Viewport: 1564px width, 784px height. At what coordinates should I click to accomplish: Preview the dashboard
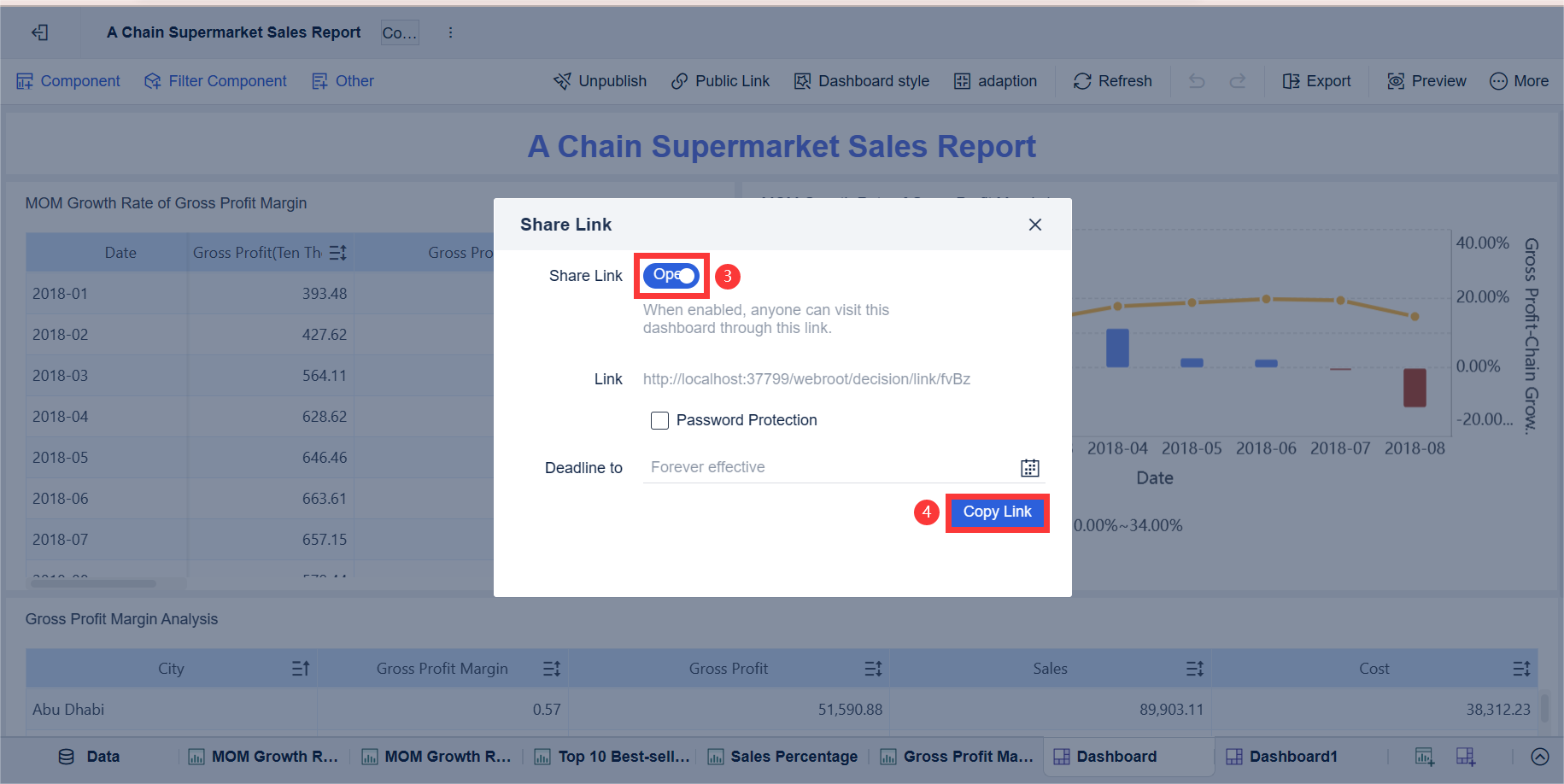(x=1426, y=80)
